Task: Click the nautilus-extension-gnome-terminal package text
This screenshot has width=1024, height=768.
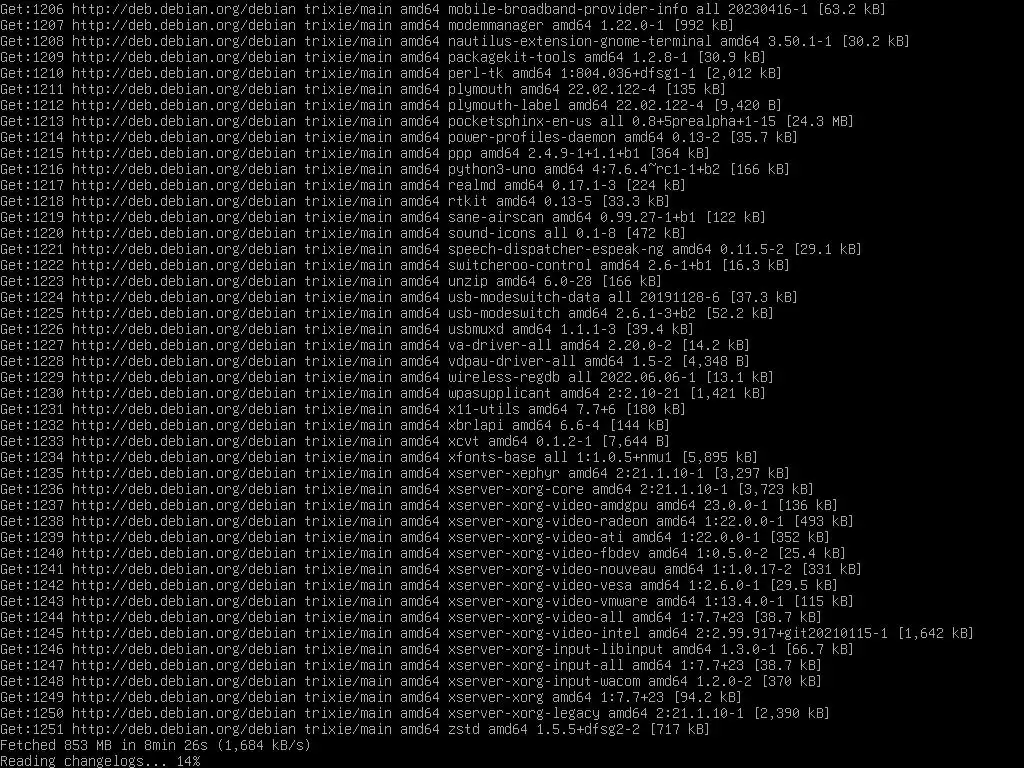Action: tap(579, 41)
